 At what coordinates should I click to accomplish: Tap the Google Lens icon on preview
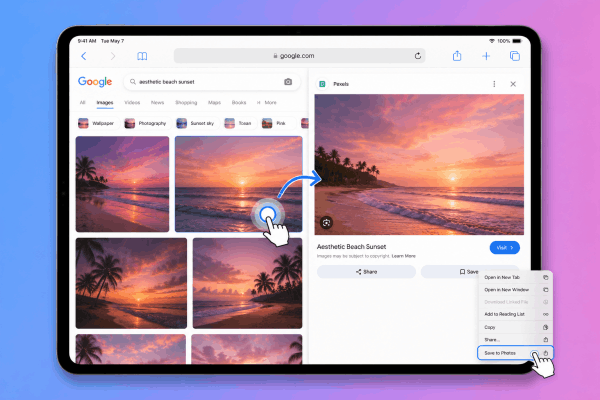(326, 222)
